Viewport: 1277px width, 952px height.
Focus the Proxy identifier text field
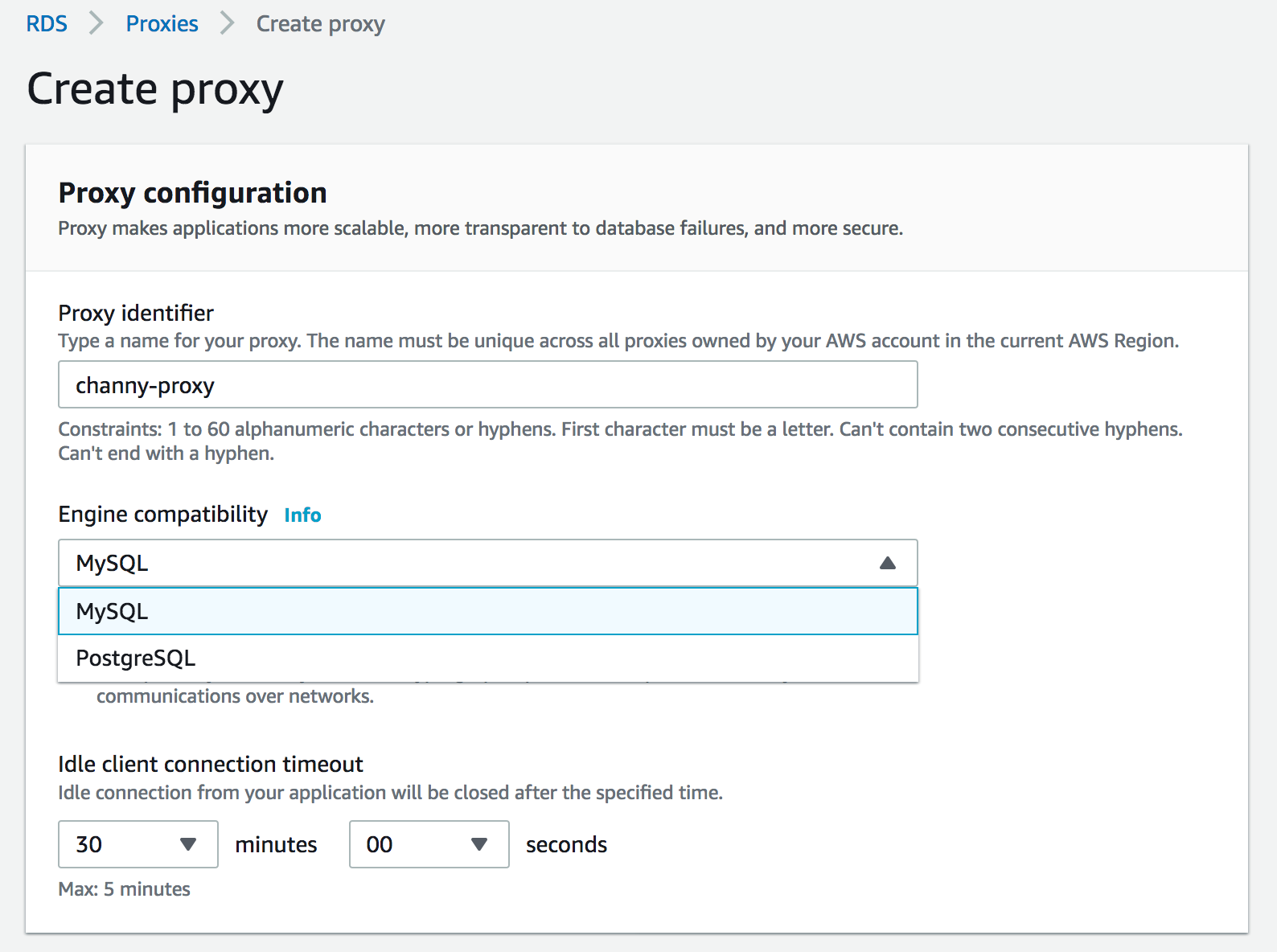tap(487, 385)
